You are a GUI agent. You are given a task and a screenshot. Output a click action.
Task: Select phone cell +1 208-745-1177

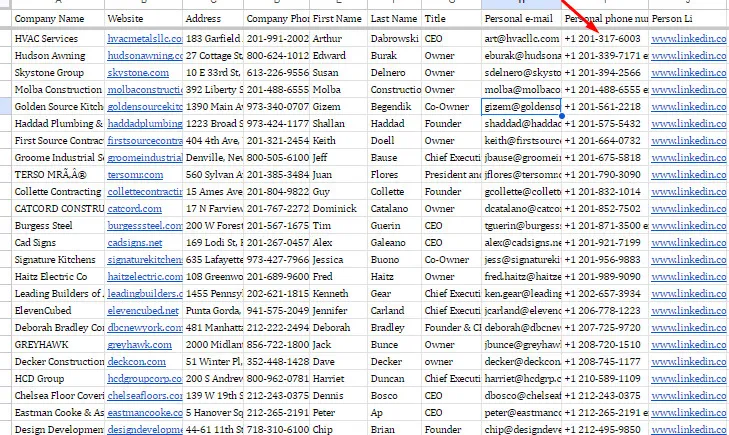[605, 362]
